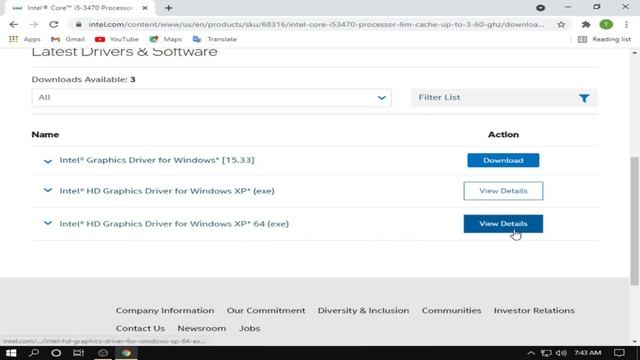
Task: Open Intel Graphics Driver for Windows [15.33] link
Action: (x=157, y=160)
